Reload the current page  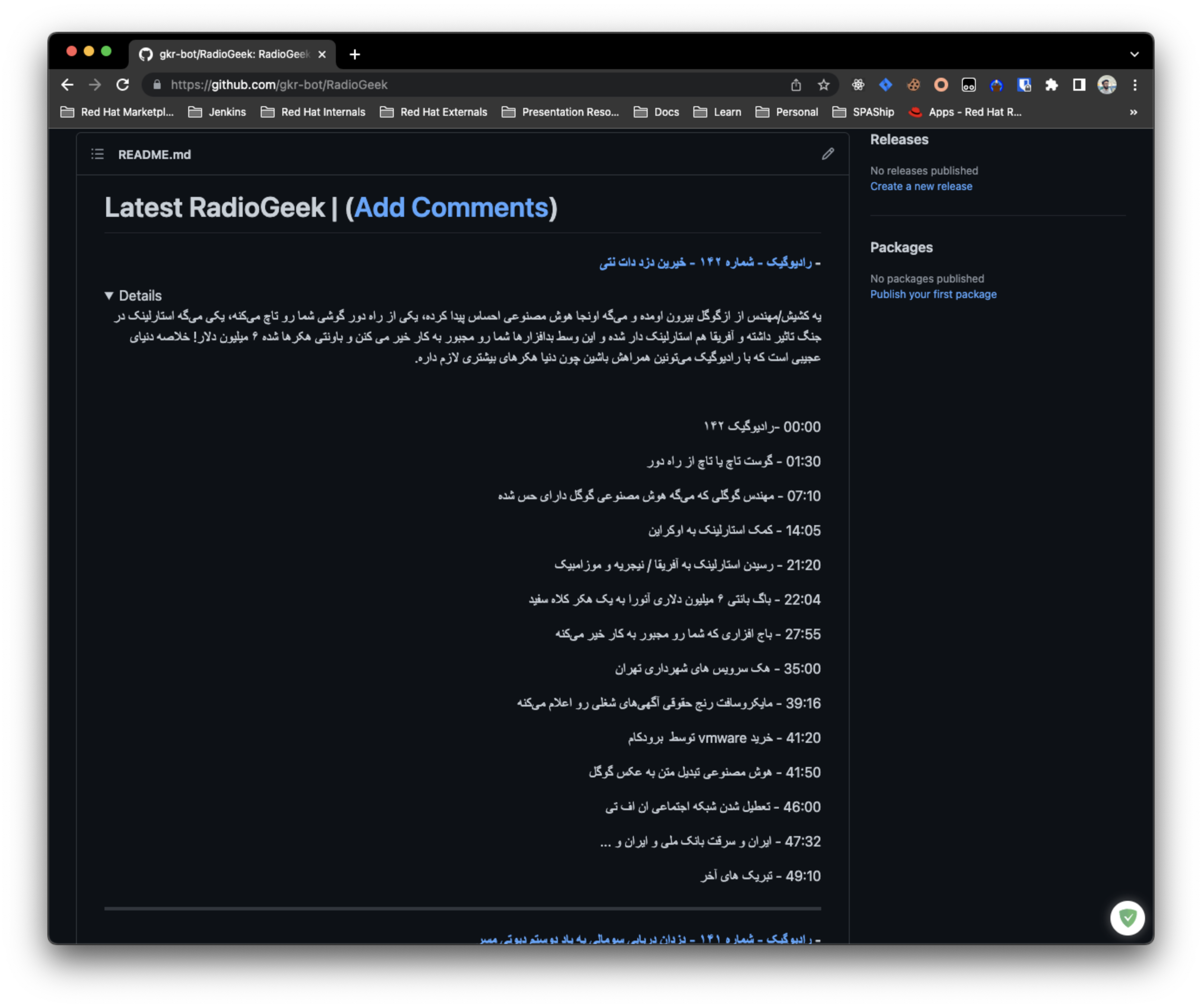[123, 85]
